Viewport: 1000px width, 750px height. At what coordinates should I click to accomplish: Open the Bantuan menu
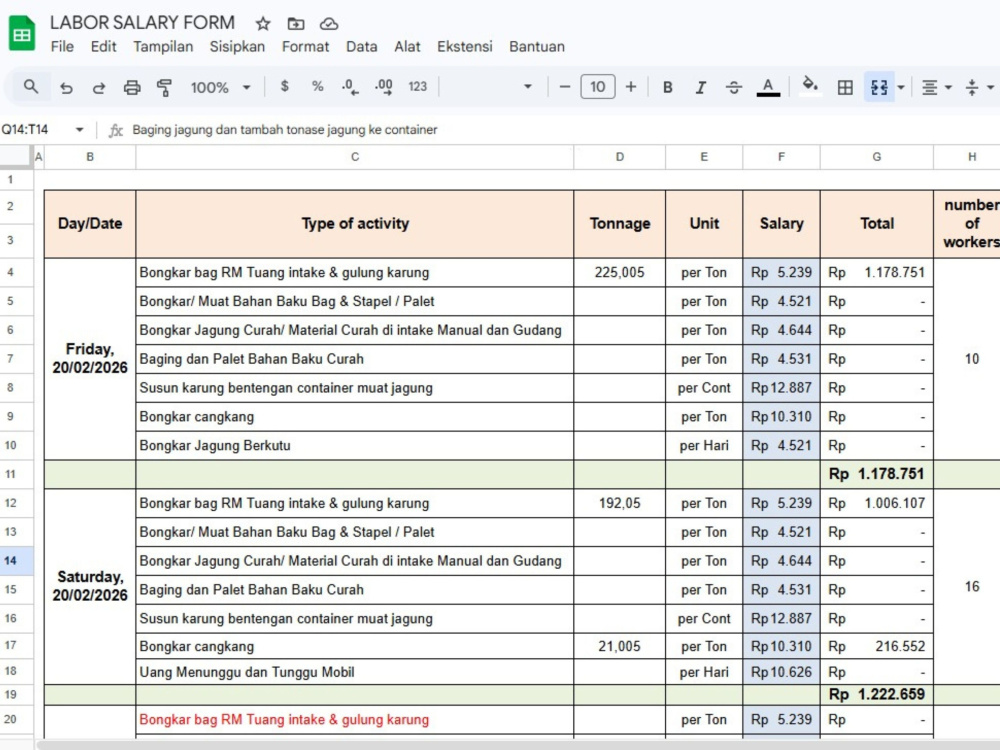coord(537,47)
